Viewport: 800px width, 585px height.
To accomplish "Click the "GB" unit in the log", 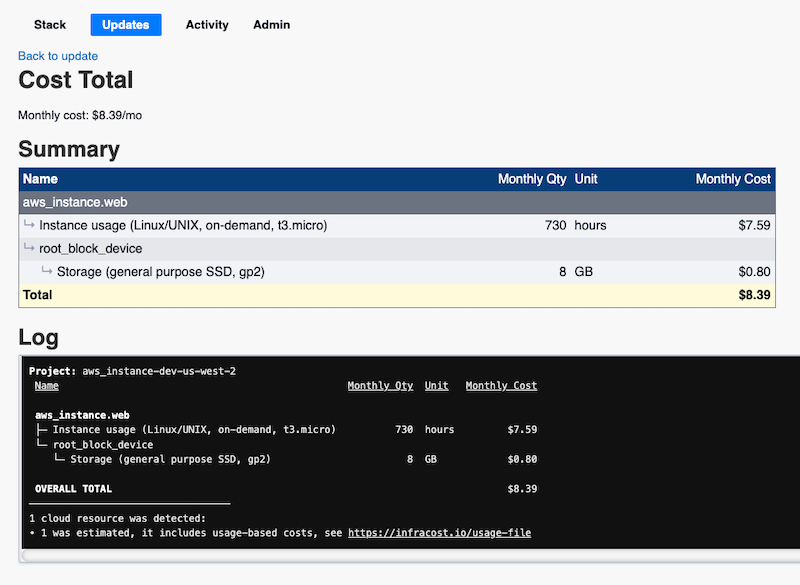I will point(431,460).
